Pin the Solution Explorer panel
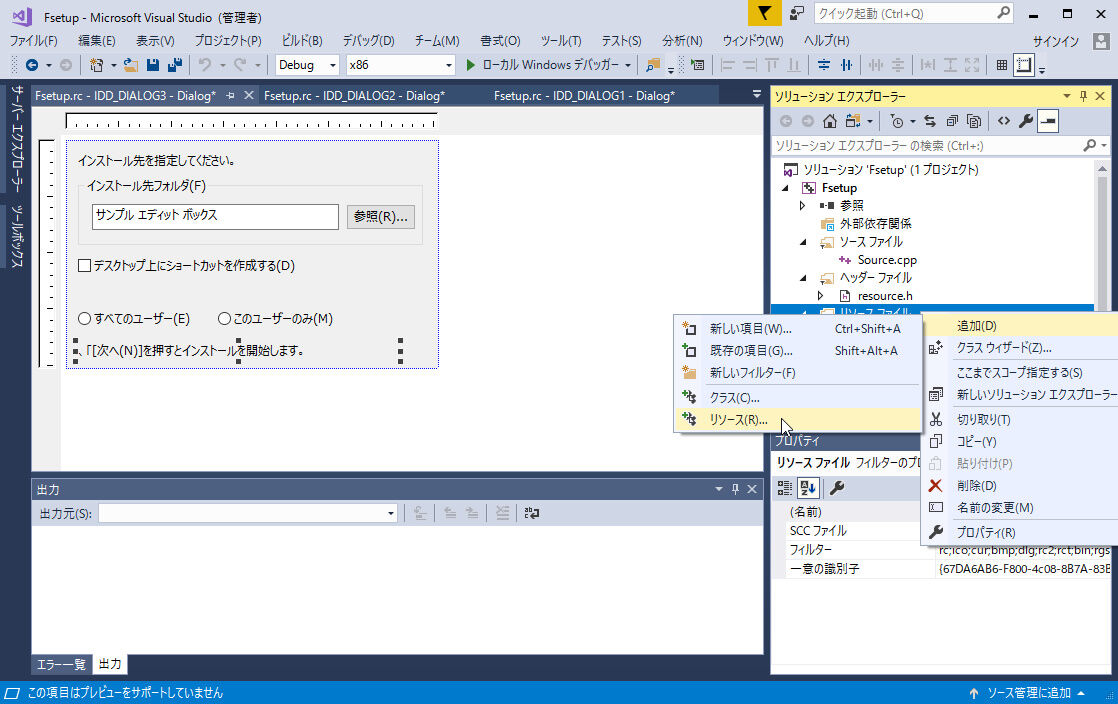 pos(1083,96)
